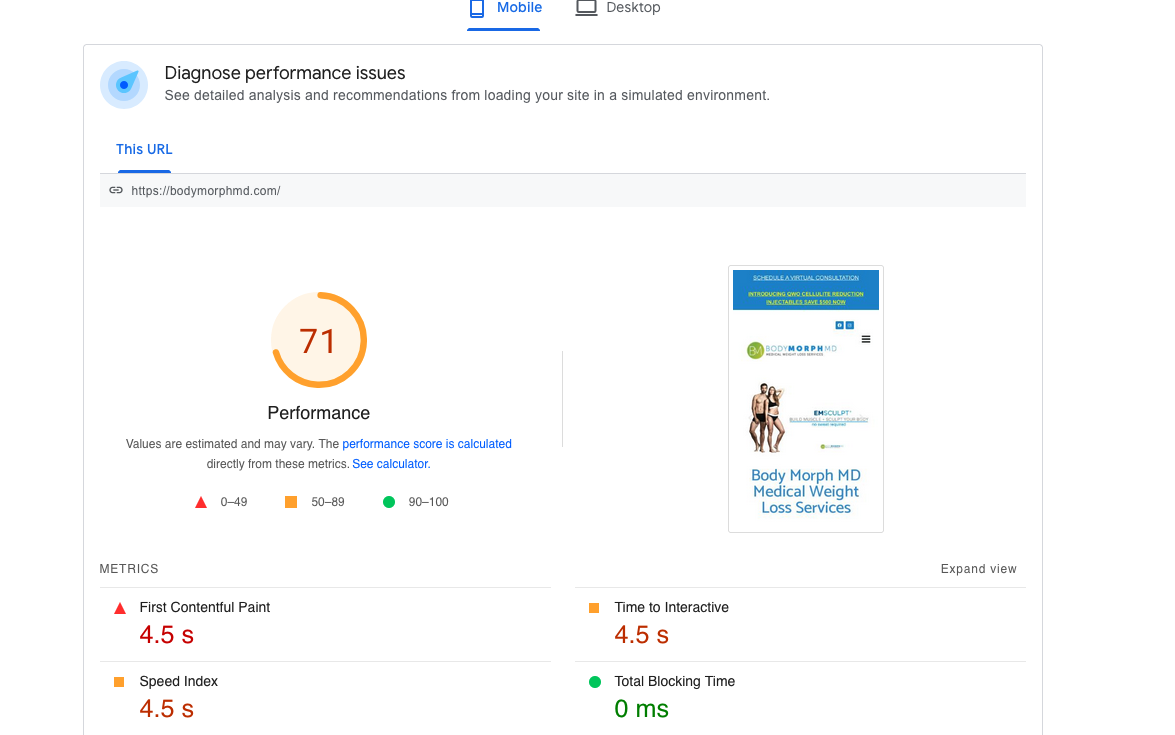Click the Body Morph MD page screenshot thumbnail
1175x735 pixels.
[806, 399]
